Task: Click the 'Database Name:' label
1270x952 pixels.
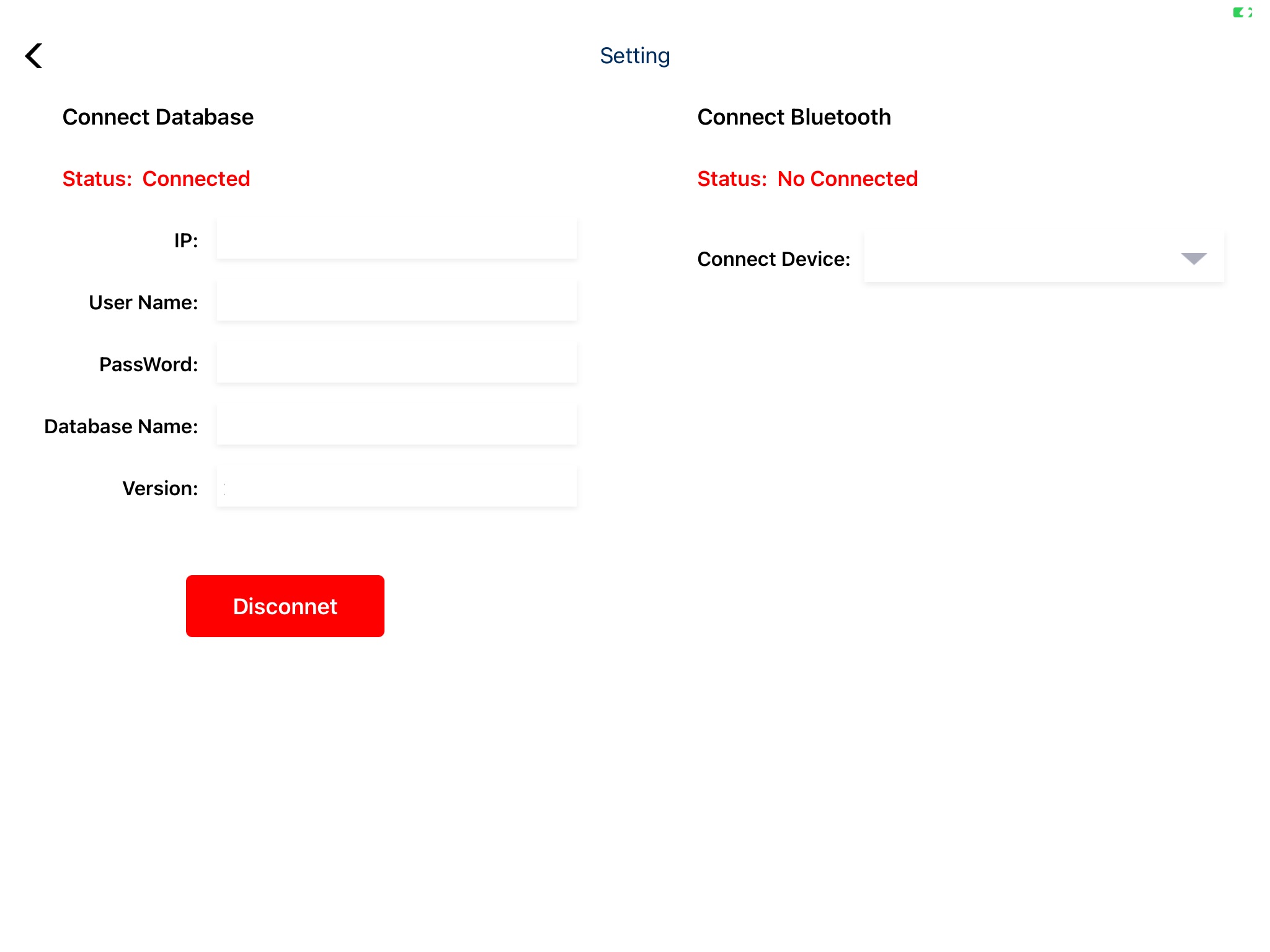Action: point(121,426)
